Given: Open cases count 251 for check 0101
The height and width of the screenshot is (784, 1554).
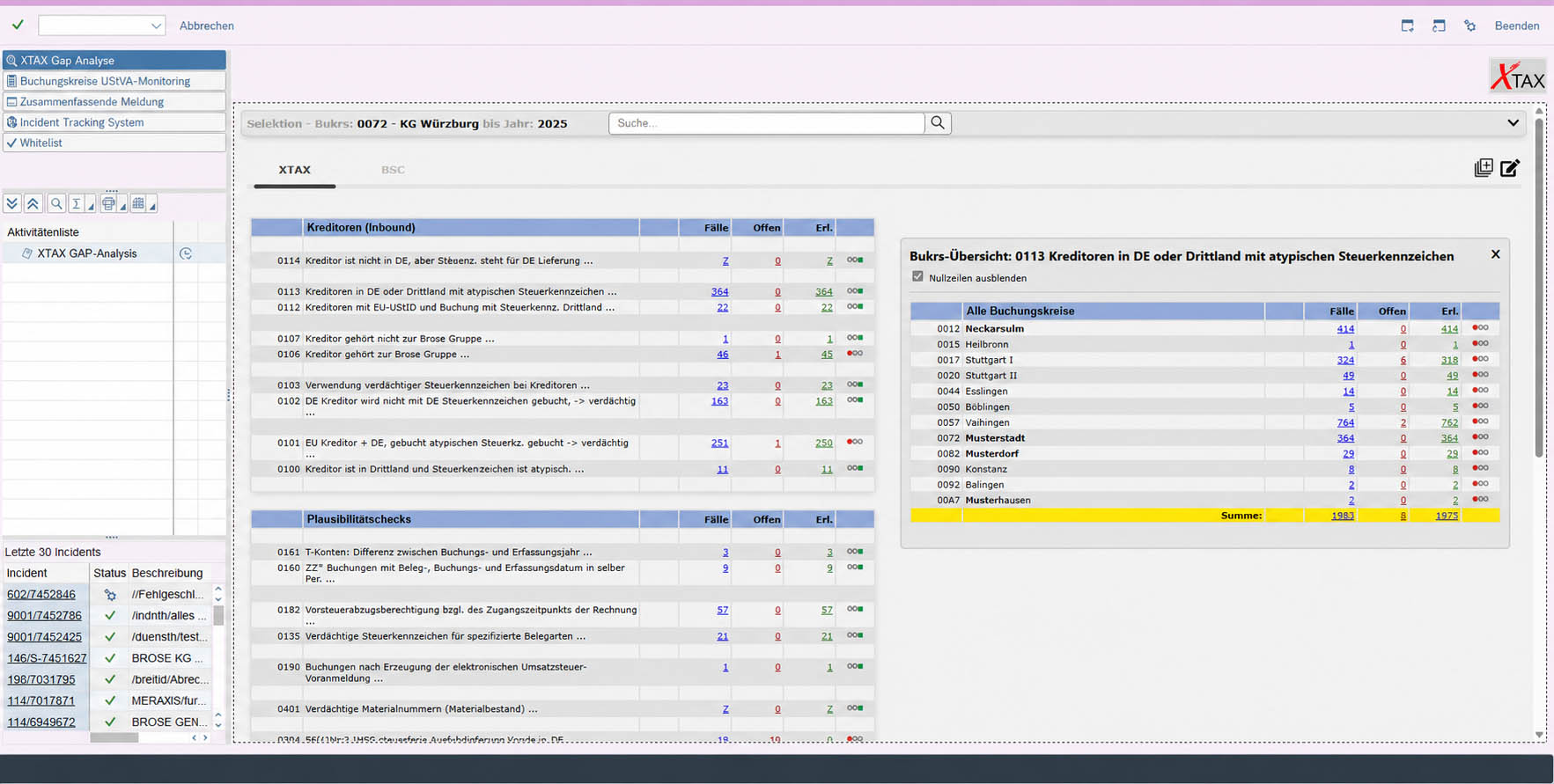Looking at the screenshot, I should 719,443.
